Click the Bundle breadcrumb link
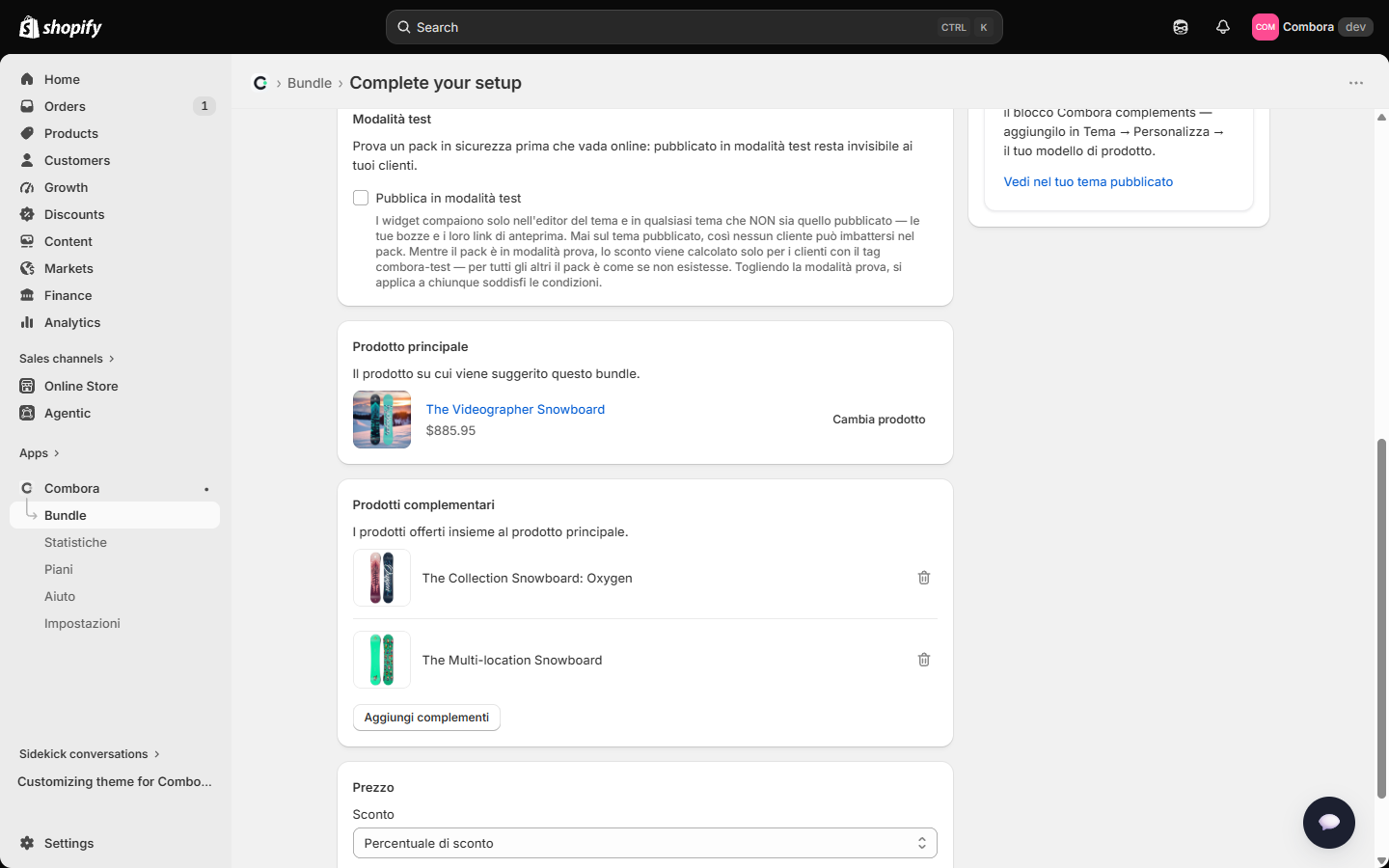 (310, 83)
